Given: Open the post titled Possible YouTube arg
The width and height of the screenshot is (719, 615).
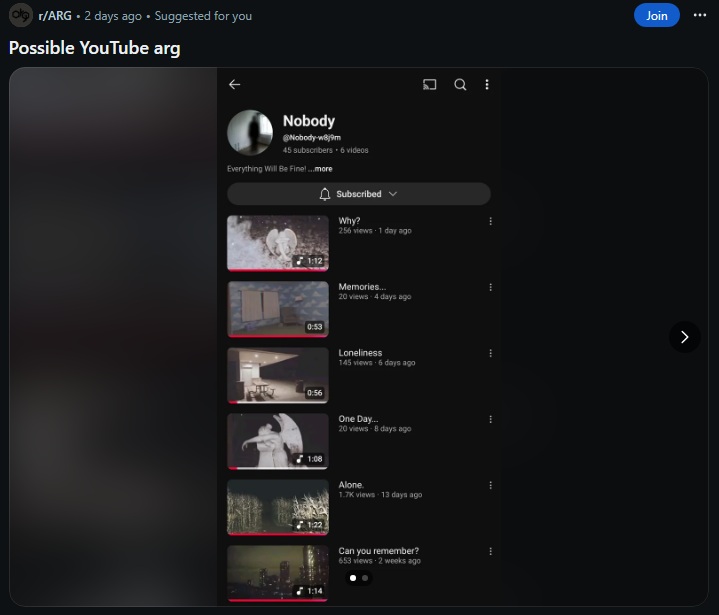Looking at the screenshot, I should tap(94, 48).
